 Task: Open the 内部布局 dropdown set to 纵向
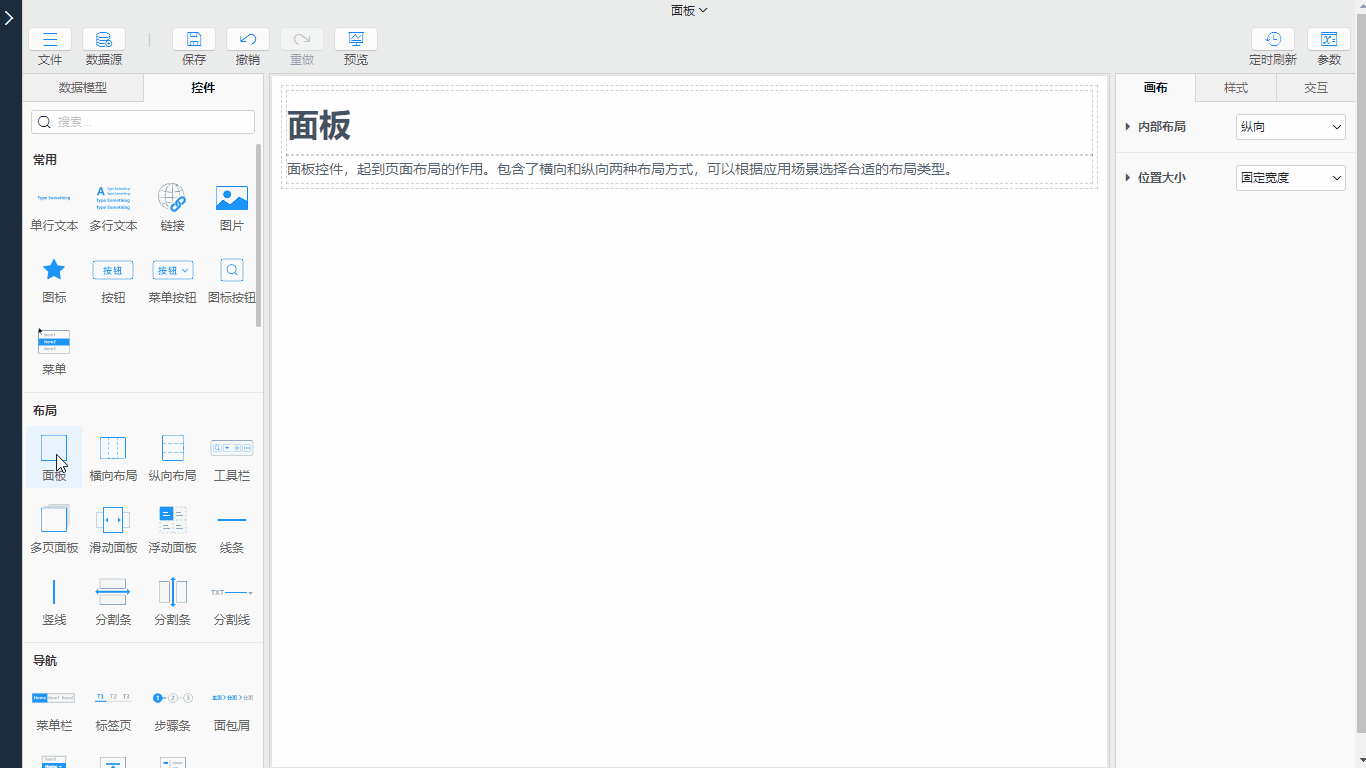[x=1291, y=127]
